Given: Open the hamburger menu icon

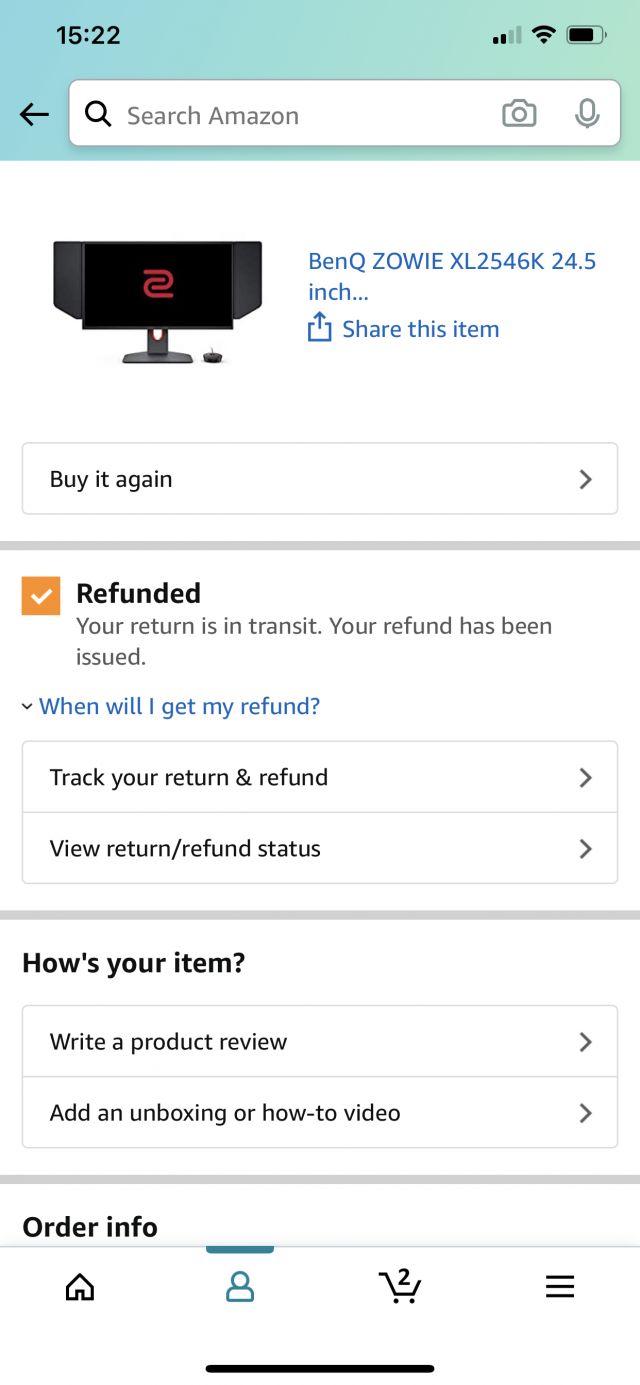Looking at the screenshot, I should [x=560, y=1286].
